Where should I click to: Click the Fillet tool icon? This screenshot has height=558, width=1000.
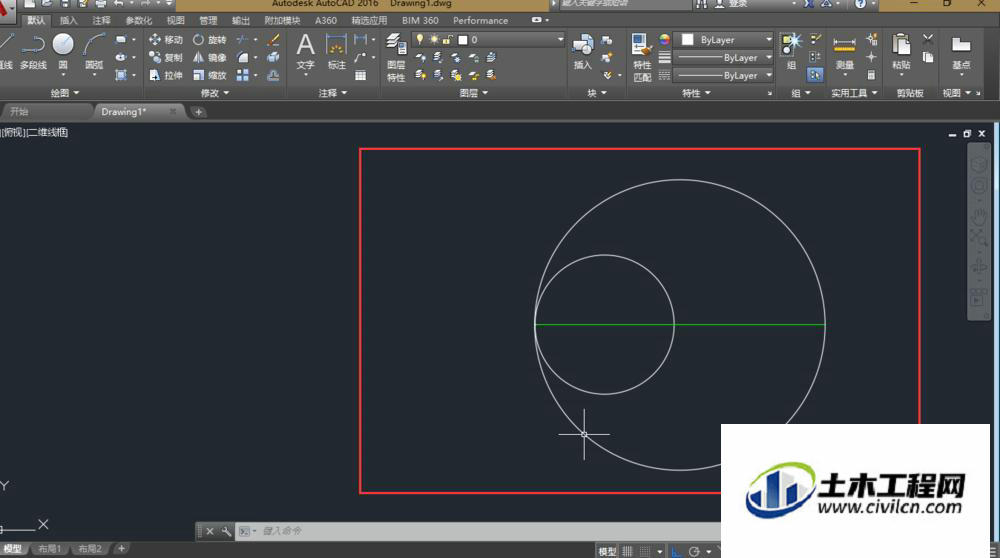242,57
